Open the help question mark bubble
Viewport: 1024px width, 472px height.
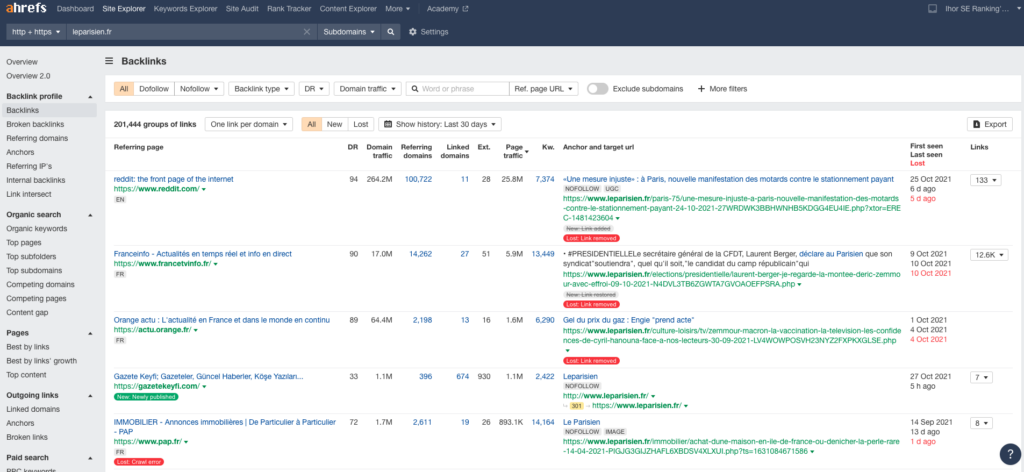point(1010,454)
